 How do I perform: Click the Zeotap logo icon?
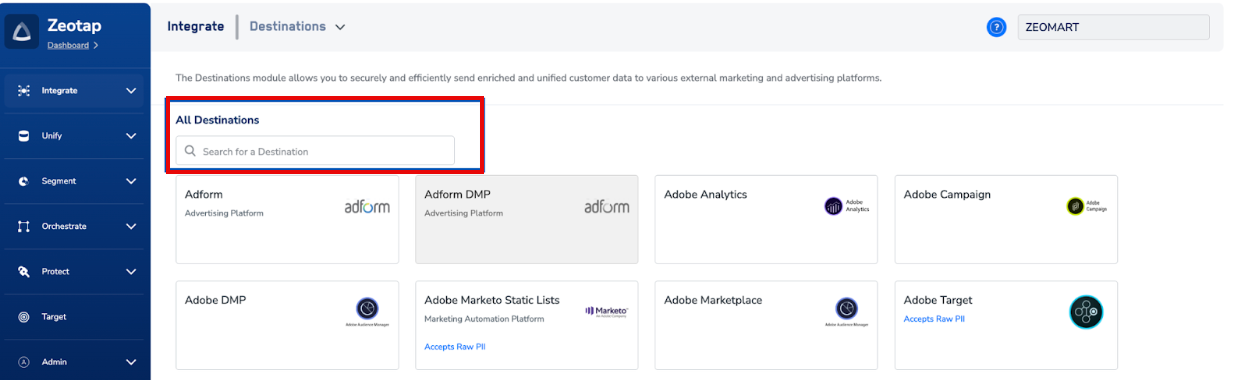click(x=22, y=33)
